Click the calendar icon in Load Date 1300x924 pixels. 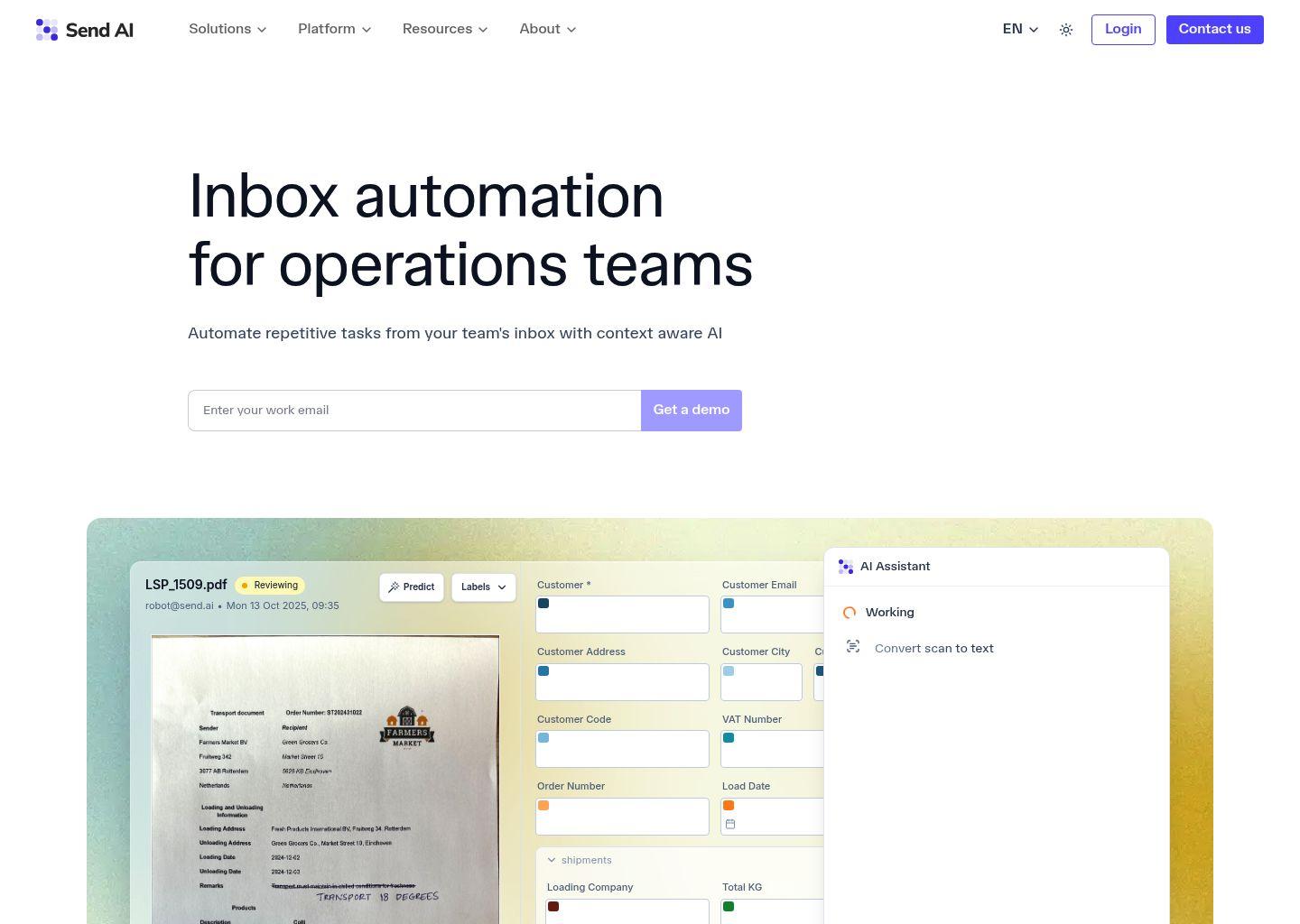(x=730, y=824)
